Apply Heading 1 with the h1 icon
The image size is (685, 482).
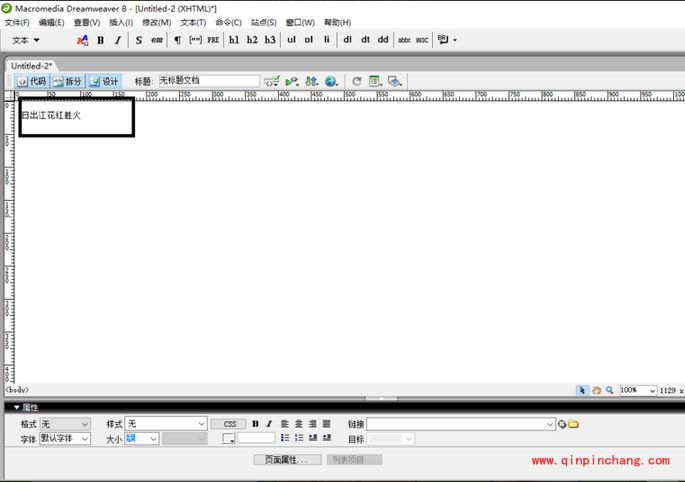233,40
